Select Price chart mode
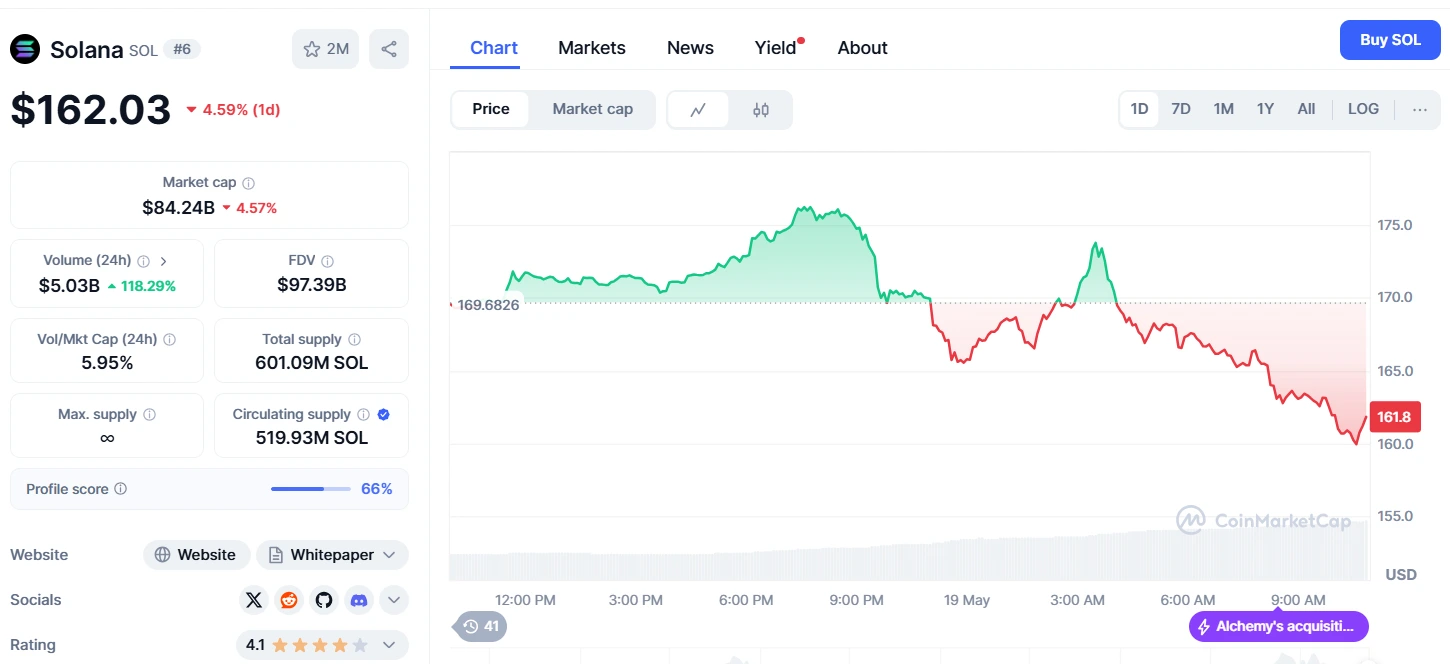The image size is (1450, 664). coord(491,109)
